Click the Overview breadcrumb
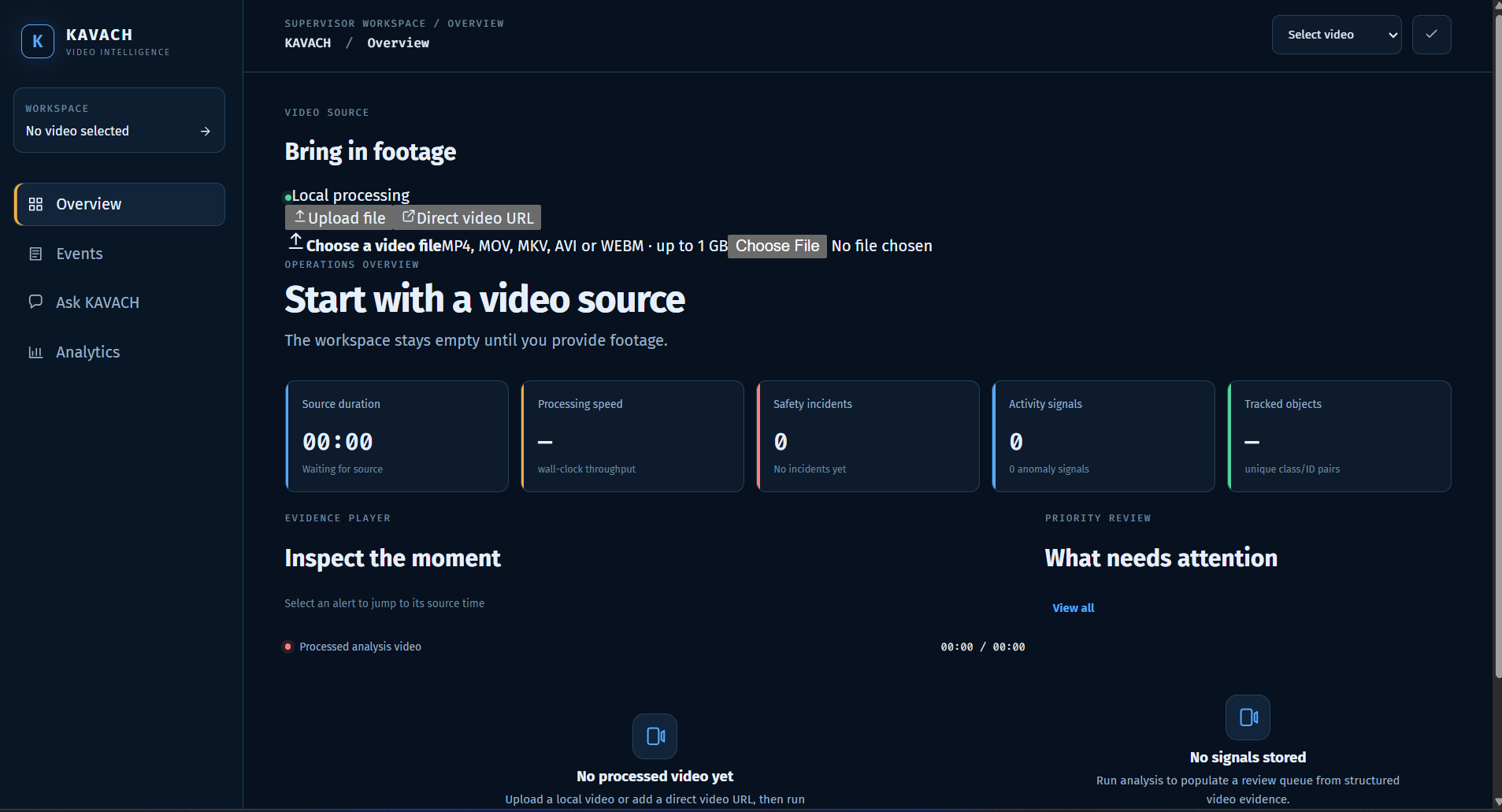1502x812 pixels. [399, 43]
